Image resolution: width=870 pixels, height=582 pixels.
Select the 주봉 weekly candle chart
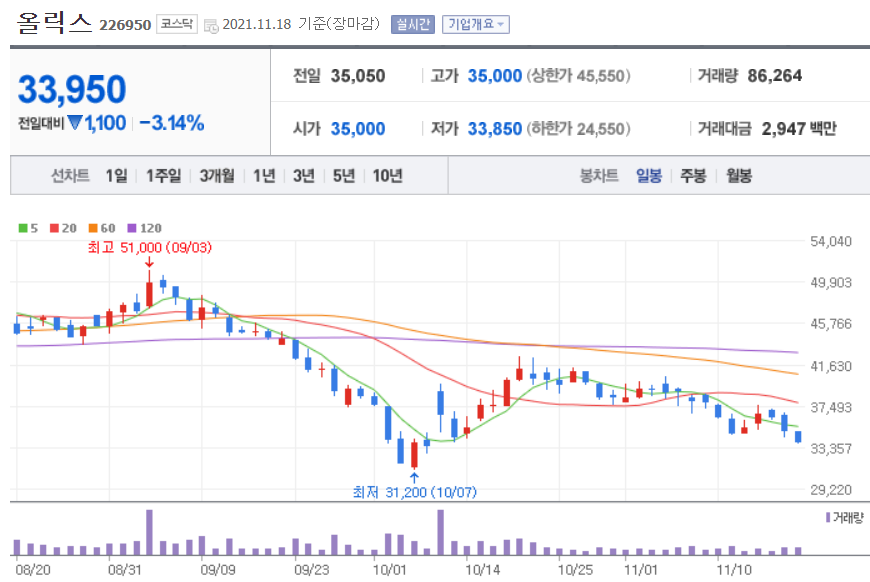coord(693,176)
